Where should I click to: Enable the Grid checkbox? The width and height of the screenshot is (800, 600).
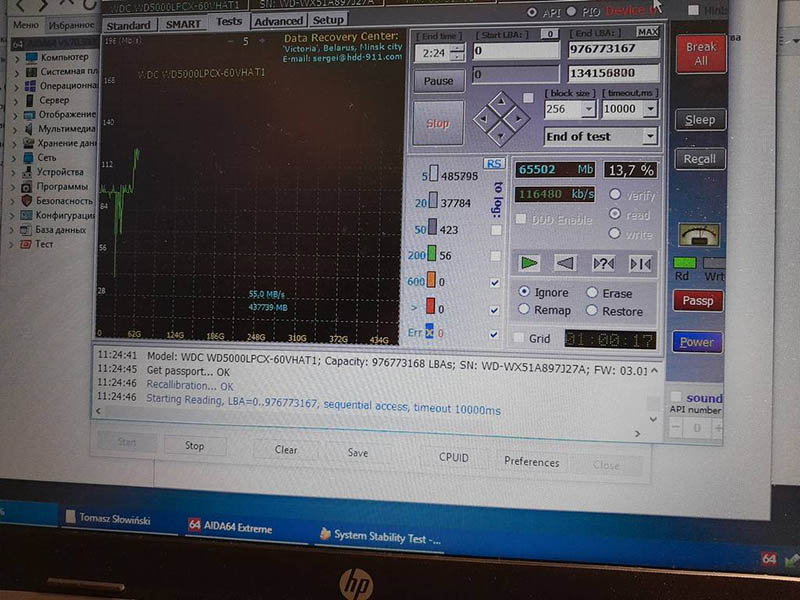click(x=519, y=339)
